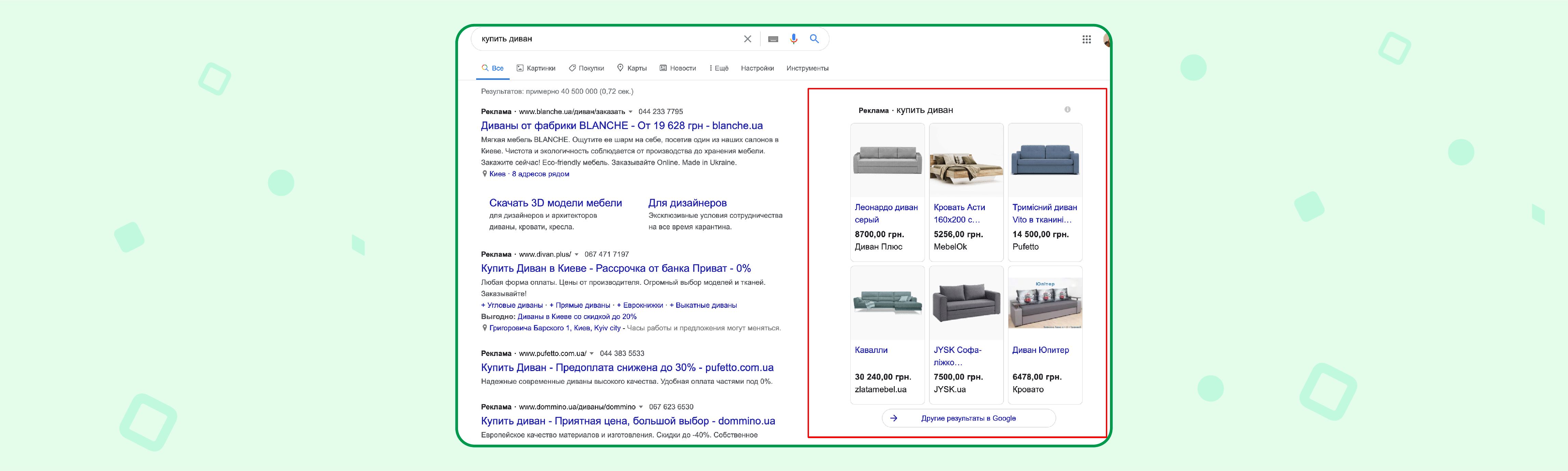Expand the arrow after blanche.ua ad URL

[631, 112]
